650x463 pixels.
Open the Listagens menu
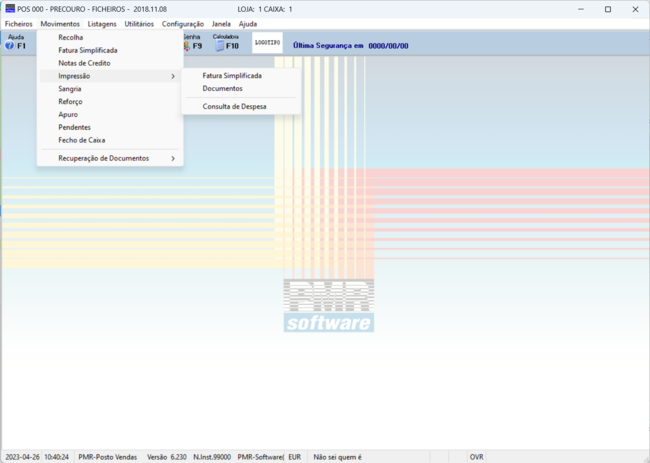pos(102,23)
